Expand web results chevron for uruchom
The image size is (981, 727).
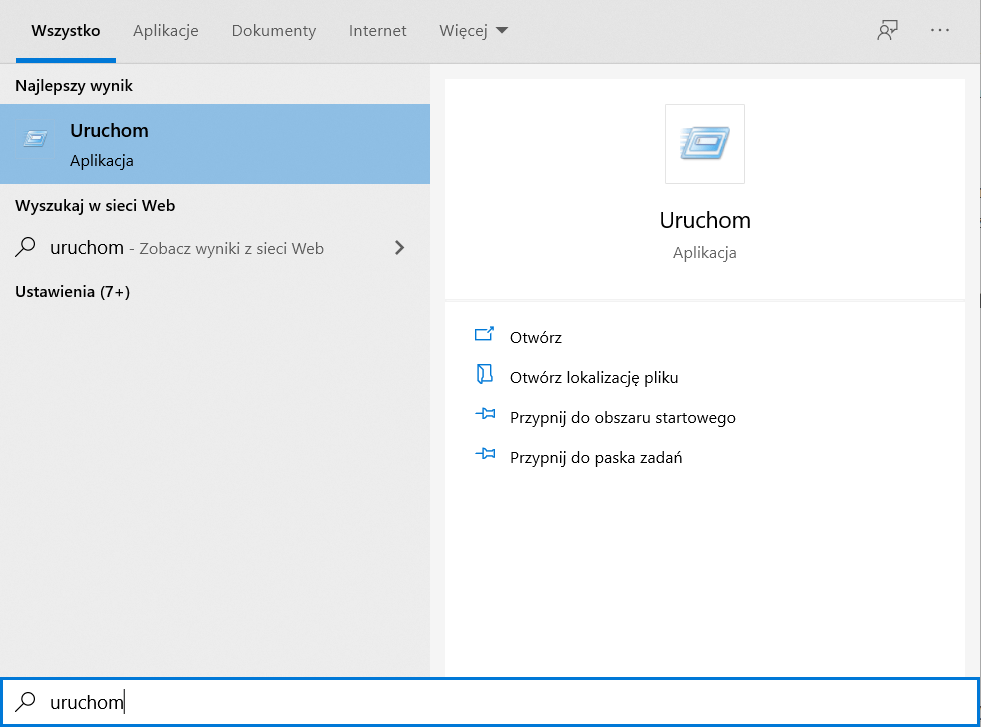pos(400,248)
